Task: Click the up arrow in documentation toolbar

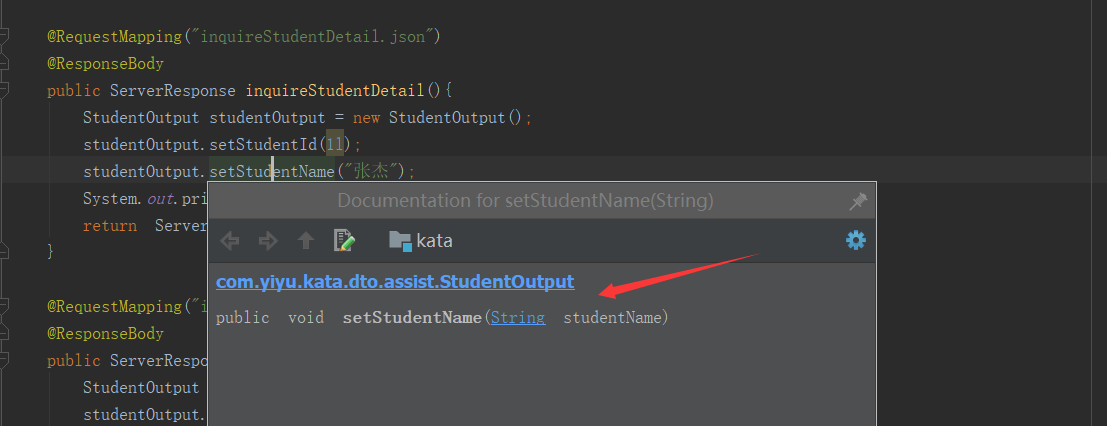Action: 306,242
